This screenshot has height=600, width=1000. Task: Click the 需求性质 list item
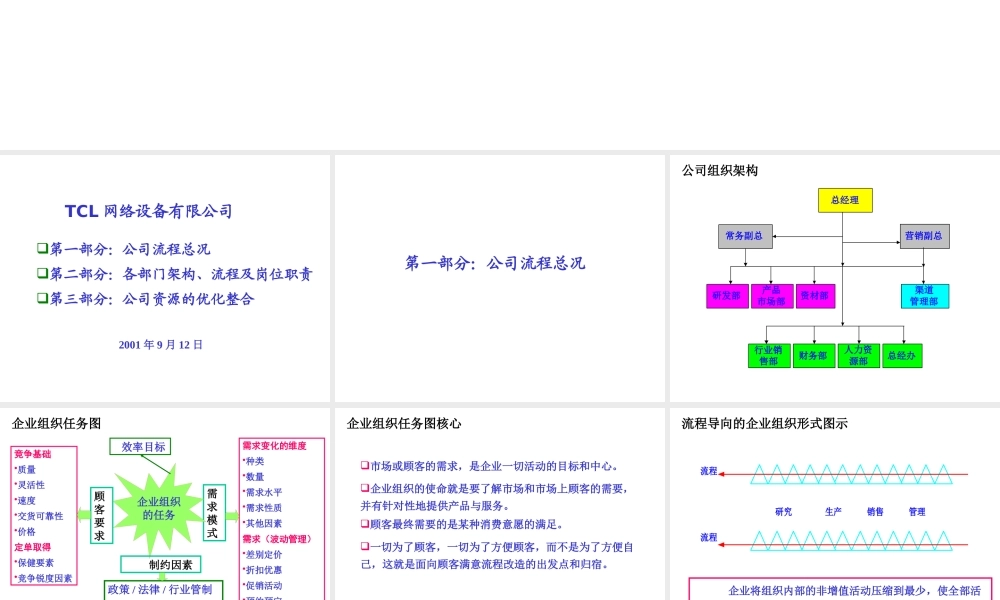263,508
